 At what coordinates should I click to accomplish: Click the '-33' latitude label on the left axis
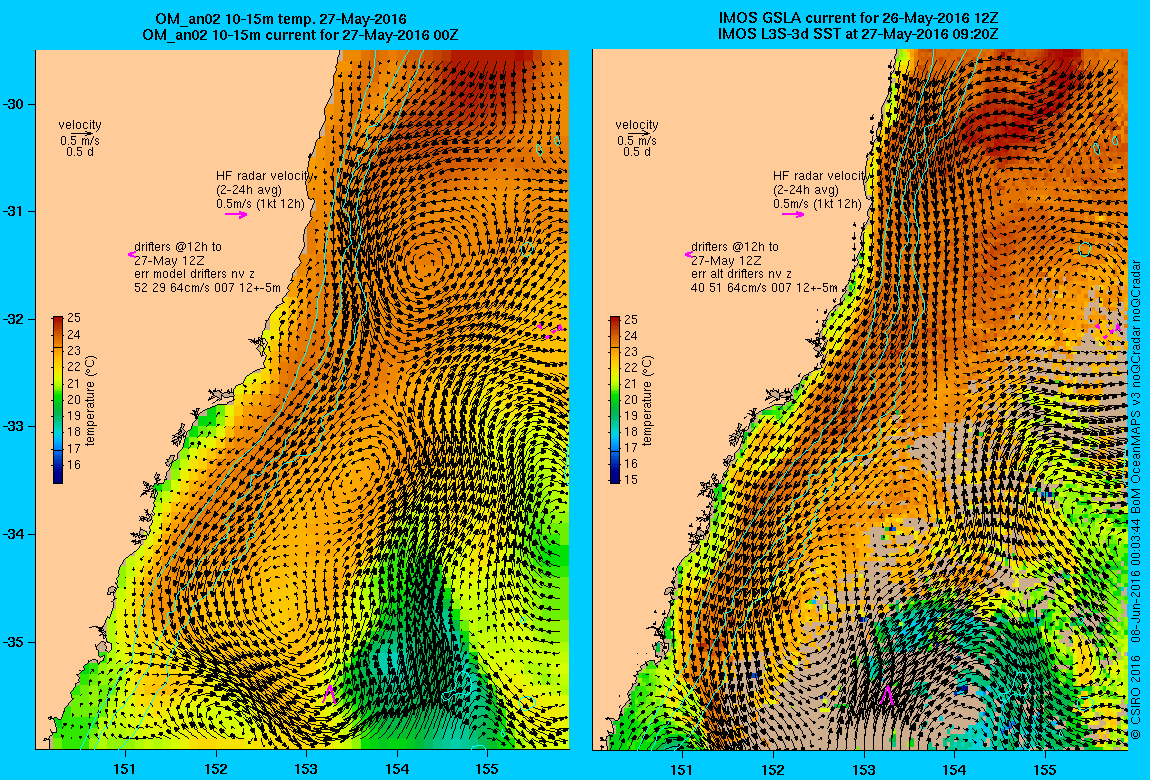coord(16,427)
